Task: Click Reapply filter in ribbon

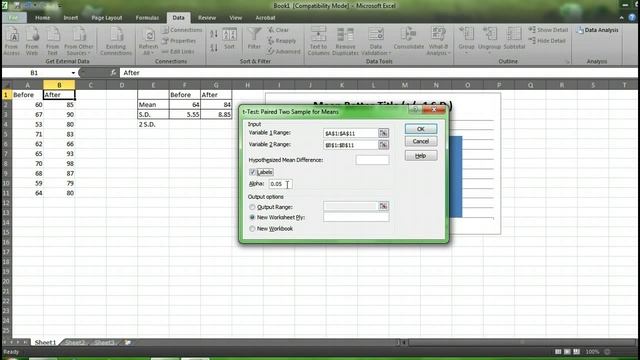Action: [x=282, y=41]
